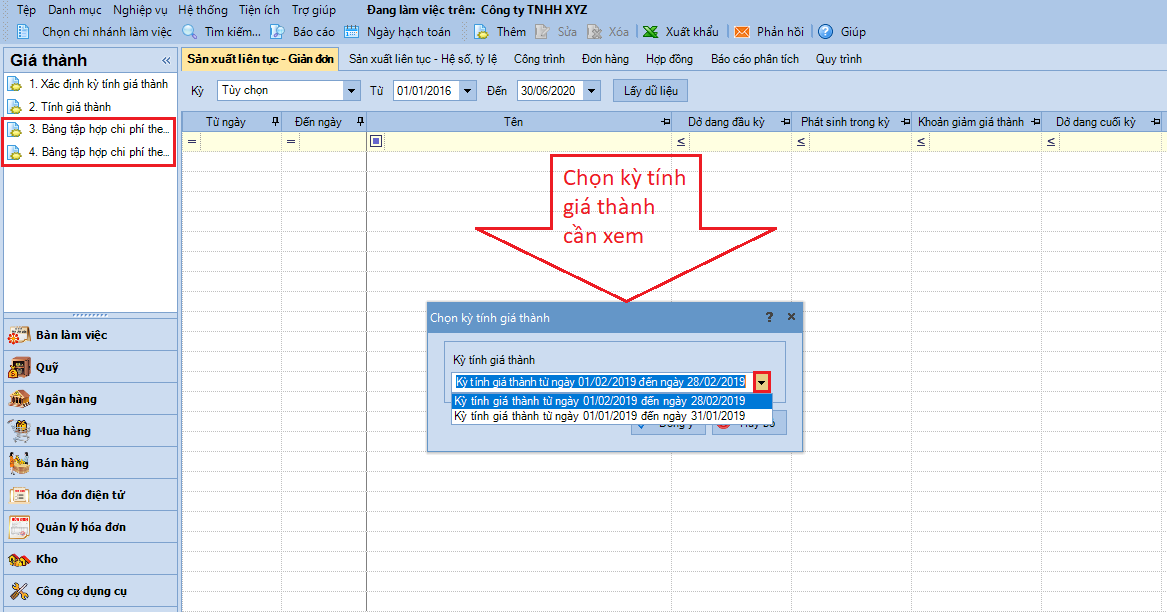The image size is (1167, 612).
Task: Open Phản hồi feedback envelope icon
Action: pos(742,32)
